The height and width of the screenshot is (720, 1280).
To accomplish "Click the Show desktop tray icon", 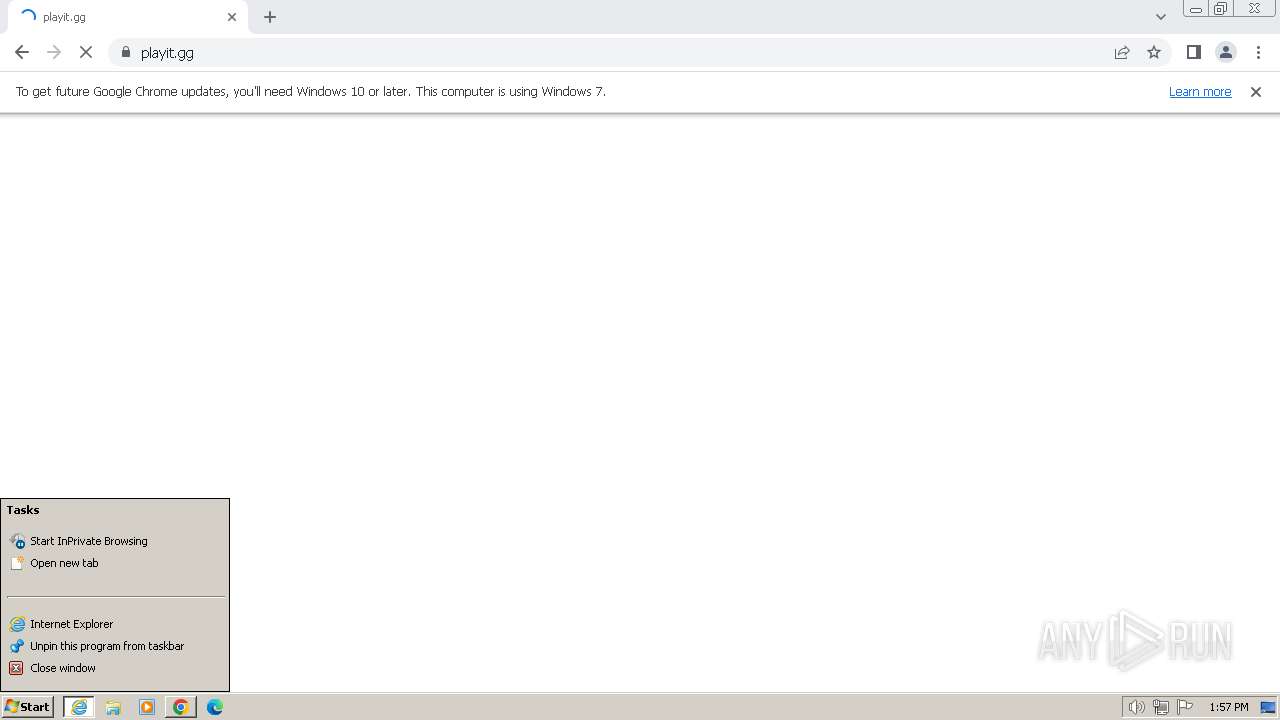I will 1268,707.
